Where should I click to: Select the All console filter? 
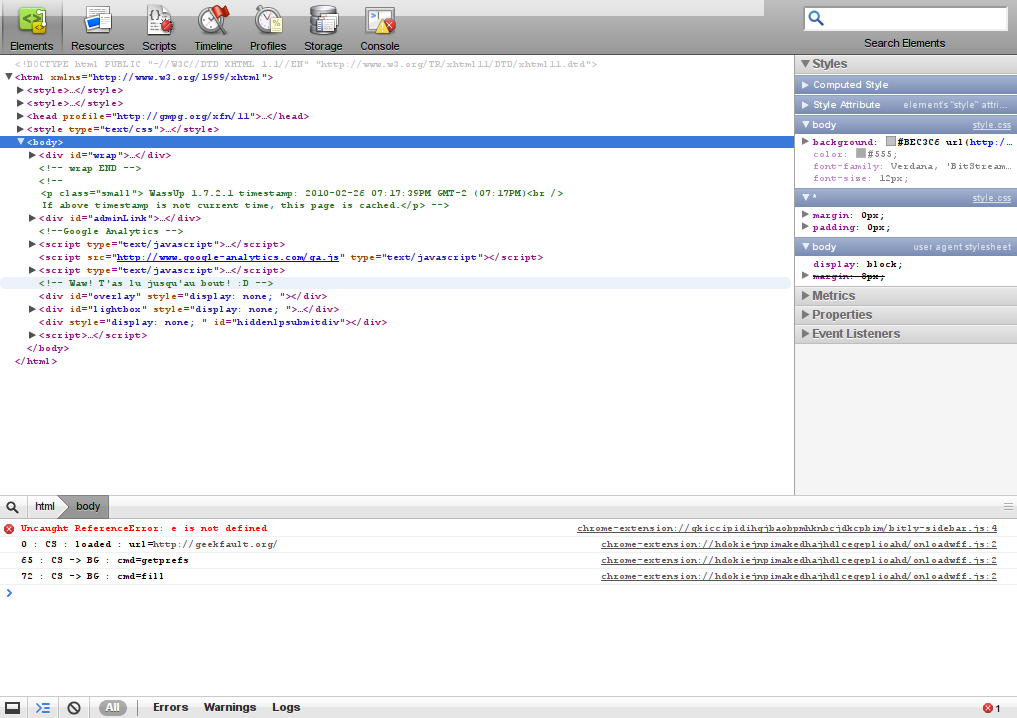112,708
